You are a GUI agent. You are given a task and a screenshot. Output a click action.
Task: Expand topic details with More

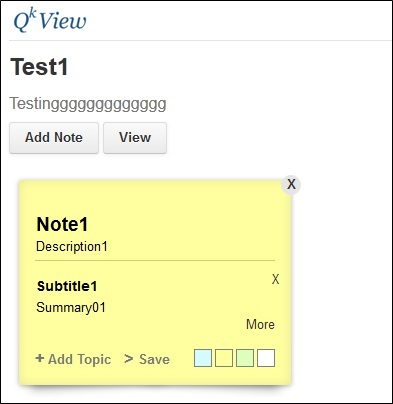click(x=260, y=324)
